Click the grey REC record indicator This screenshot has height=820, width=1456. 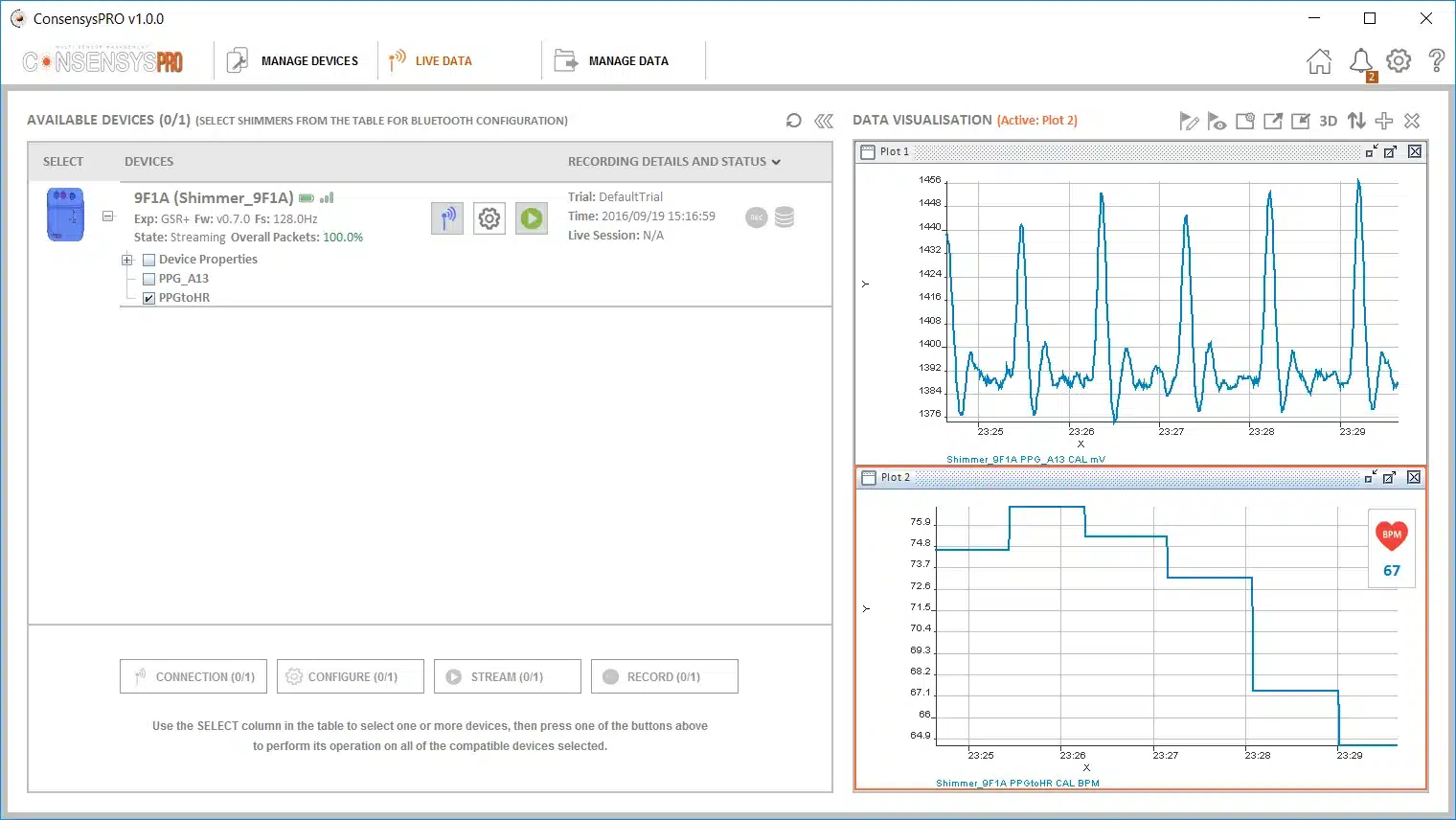coord(757,217)
